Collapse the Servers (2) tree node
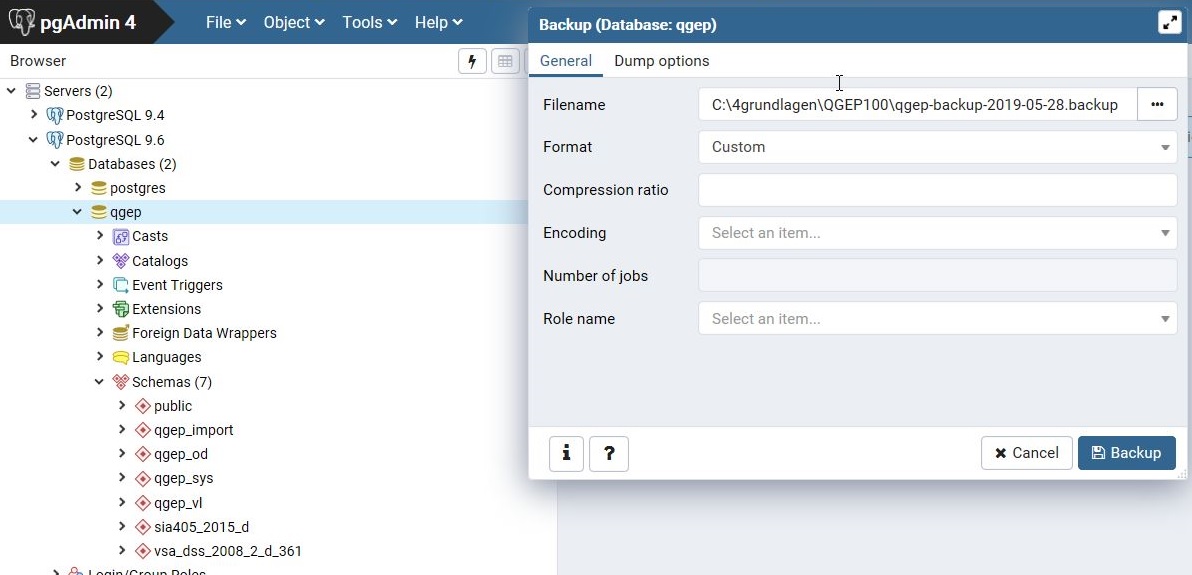This screenshot has height=575, width=1192. point(11,91)
